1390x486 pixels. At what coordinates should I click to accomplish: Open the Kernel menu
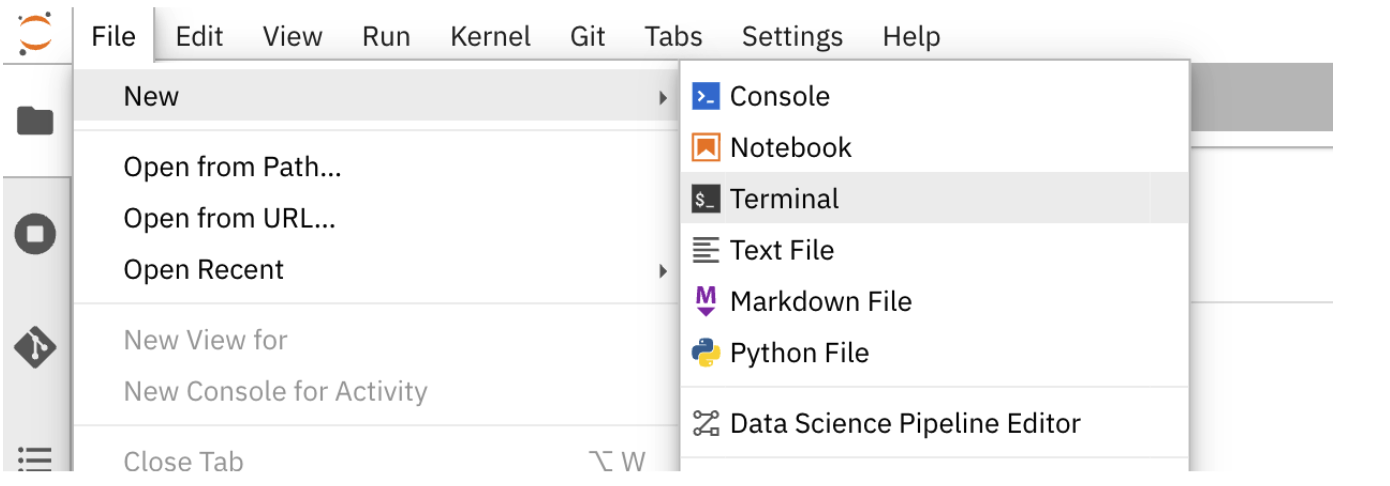tap(490, 37)
